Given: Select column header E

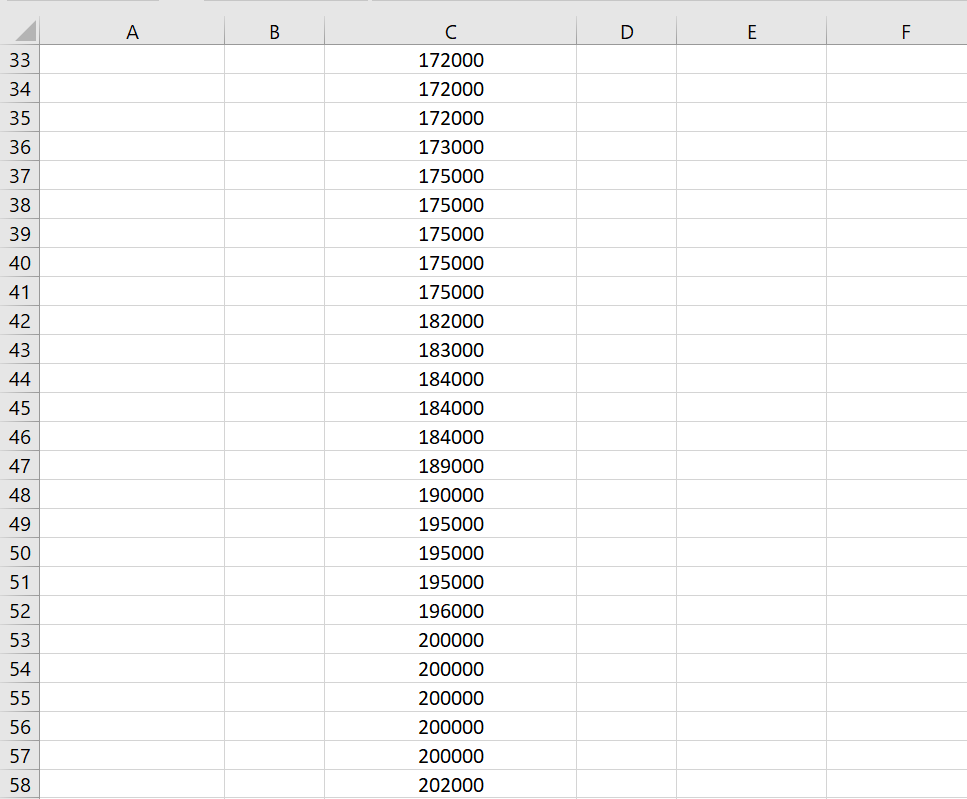Looking at the screenshot, I should [x=751, y=31].
